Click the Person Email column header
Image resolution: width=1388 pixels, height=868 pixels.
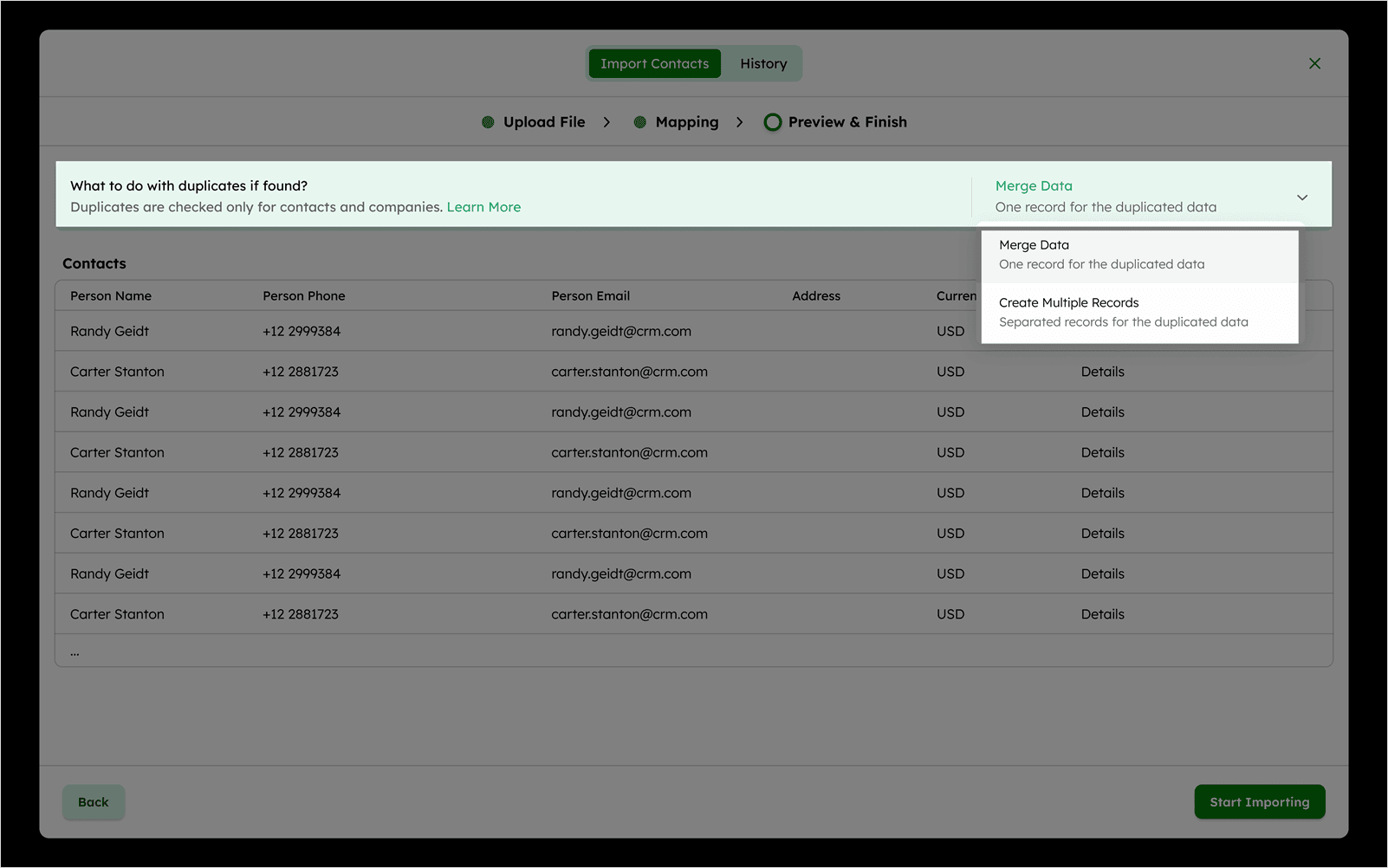(590, 296)
